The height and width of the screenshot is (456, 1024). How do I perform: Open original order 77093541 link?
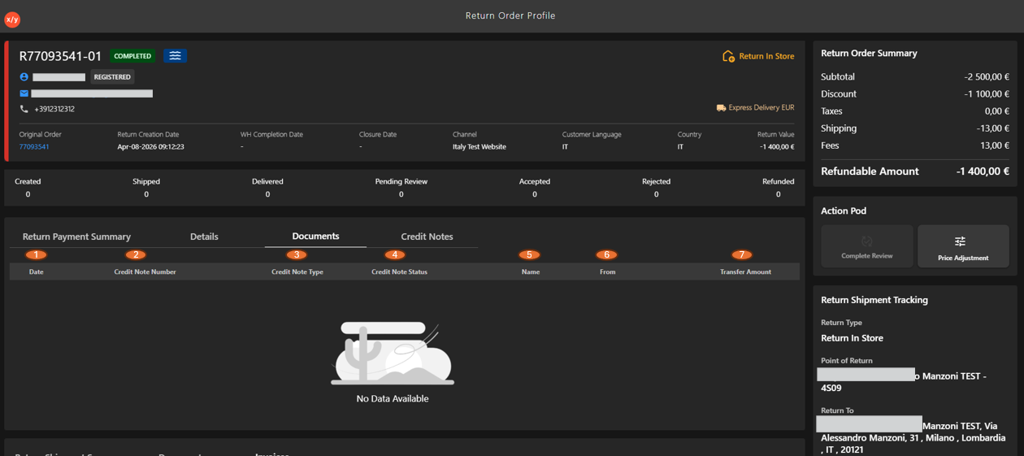click(34, 146)
